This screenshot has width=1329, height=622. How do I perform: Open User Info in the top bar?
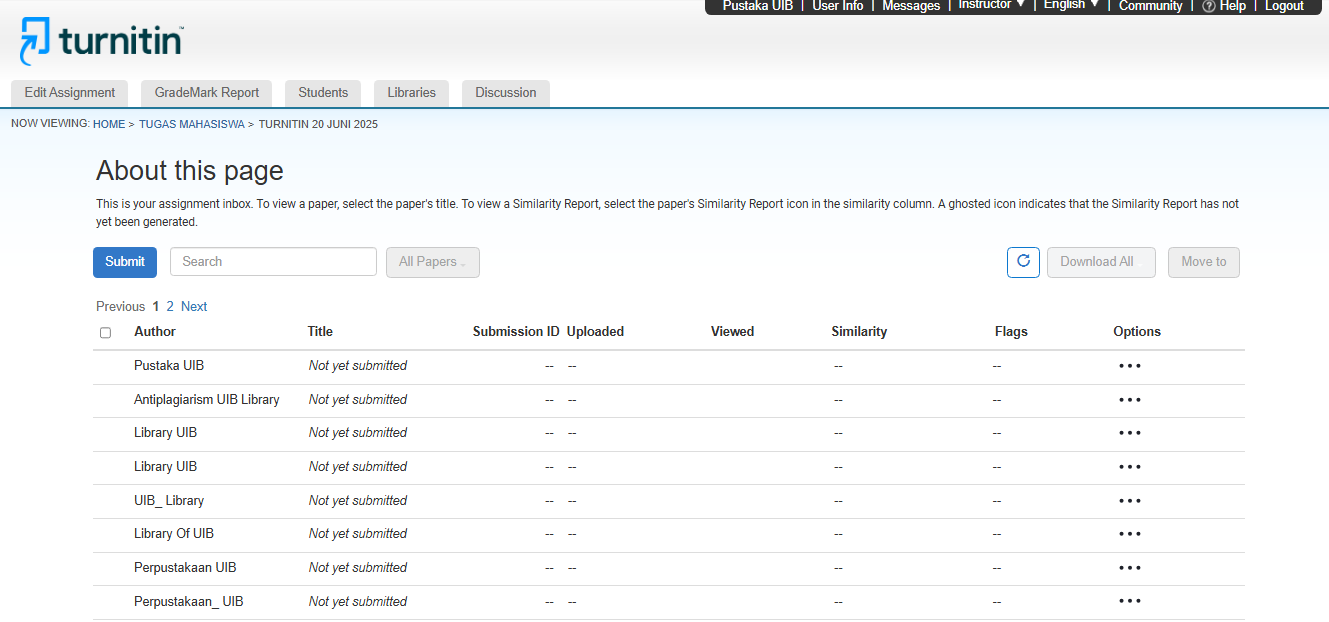click(838, 6)
